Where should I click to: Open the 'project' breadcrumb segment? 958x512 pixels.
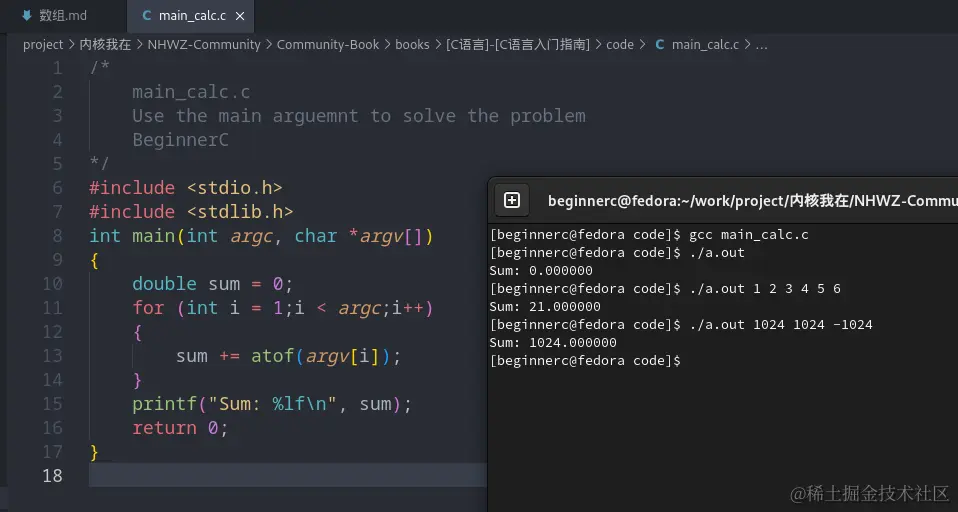coord(43,45)
